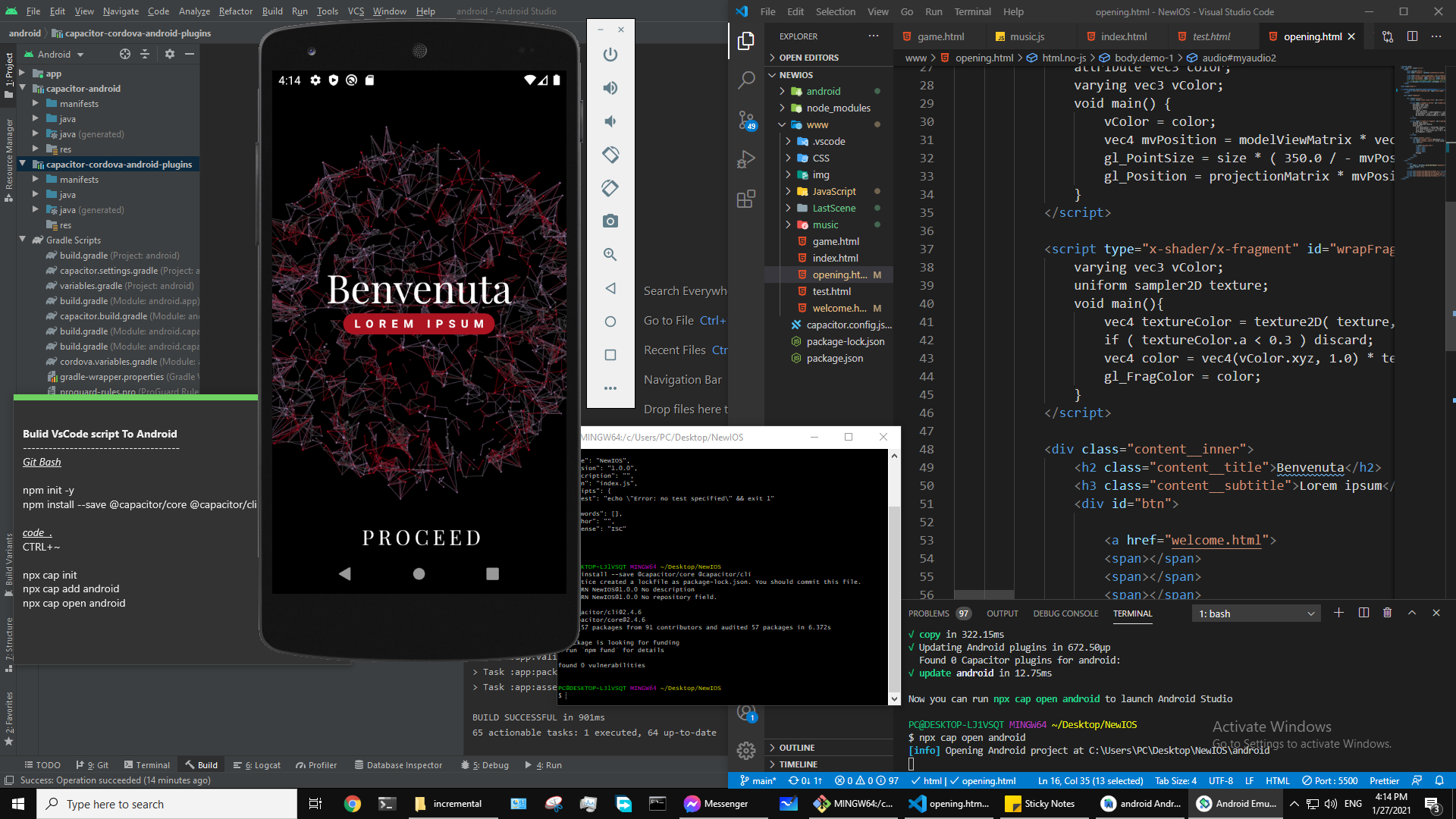
Task: Open Search view in VS Code sidebar
Action: 746,80
